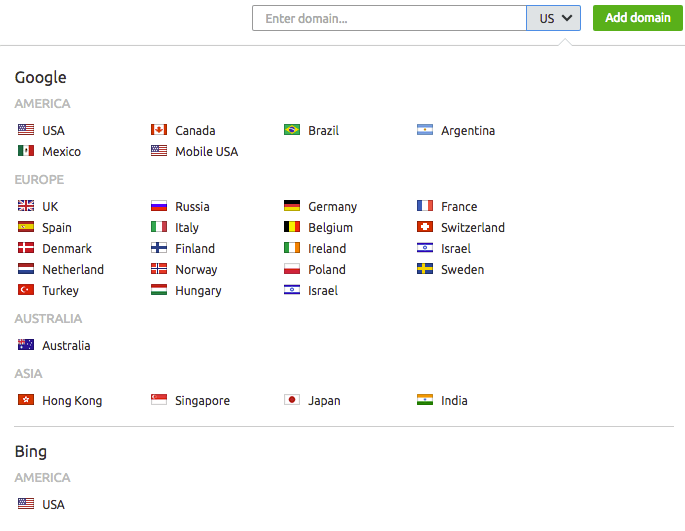Screen dimensions: 685x531
Task: Click the Spain flag icon
Action: pyautogui.click(x=26, y=227)
